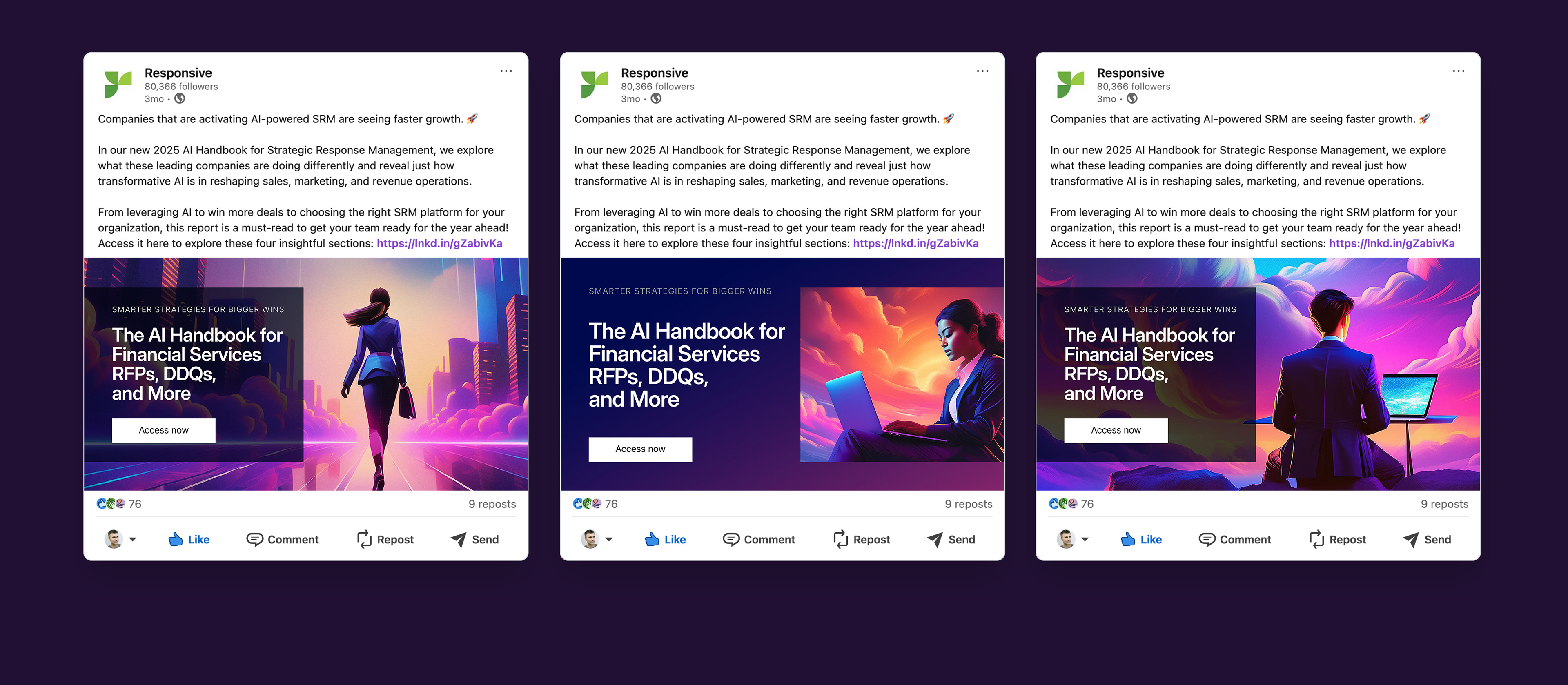Expand profile switcher arrow on first post
Viewport: 1568px width, 685px height.
click(133, 540)
